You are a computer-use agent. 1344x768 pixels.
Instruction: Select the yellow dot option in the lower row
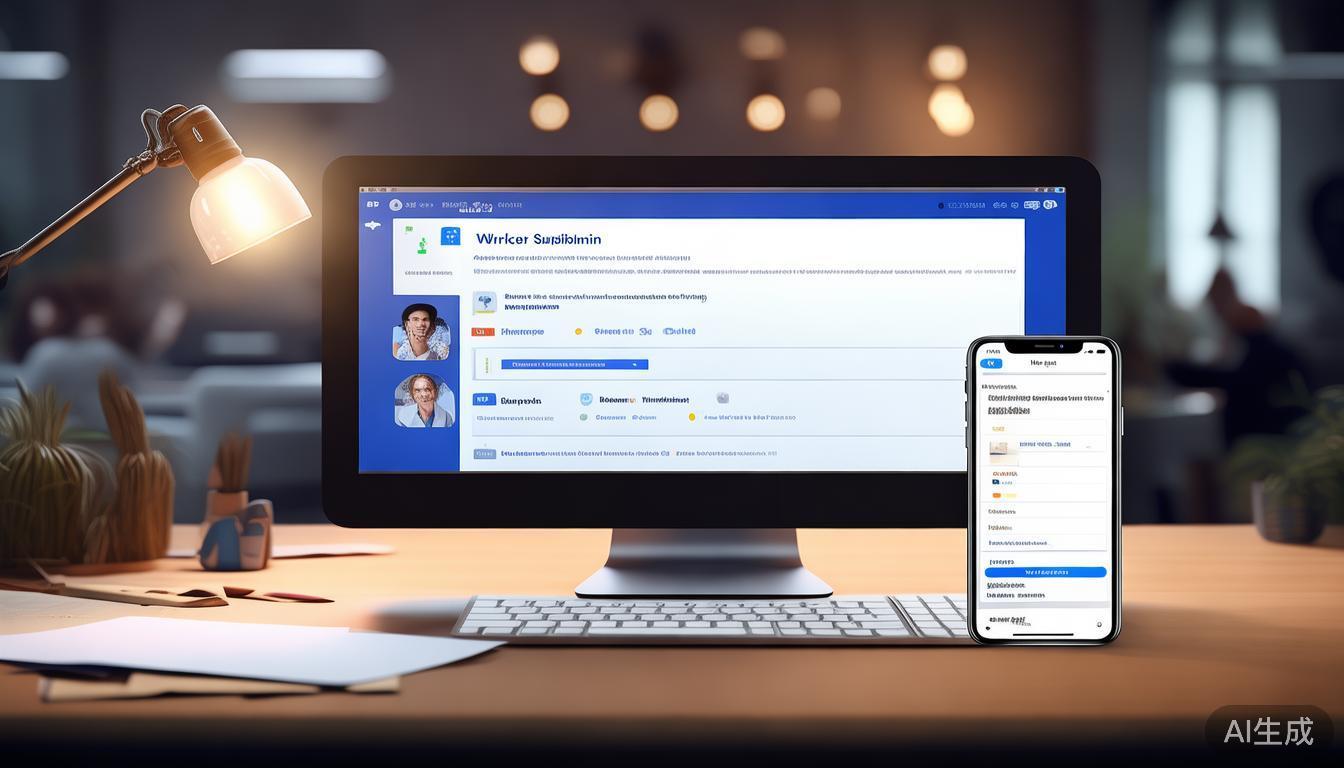coord(691,417)
